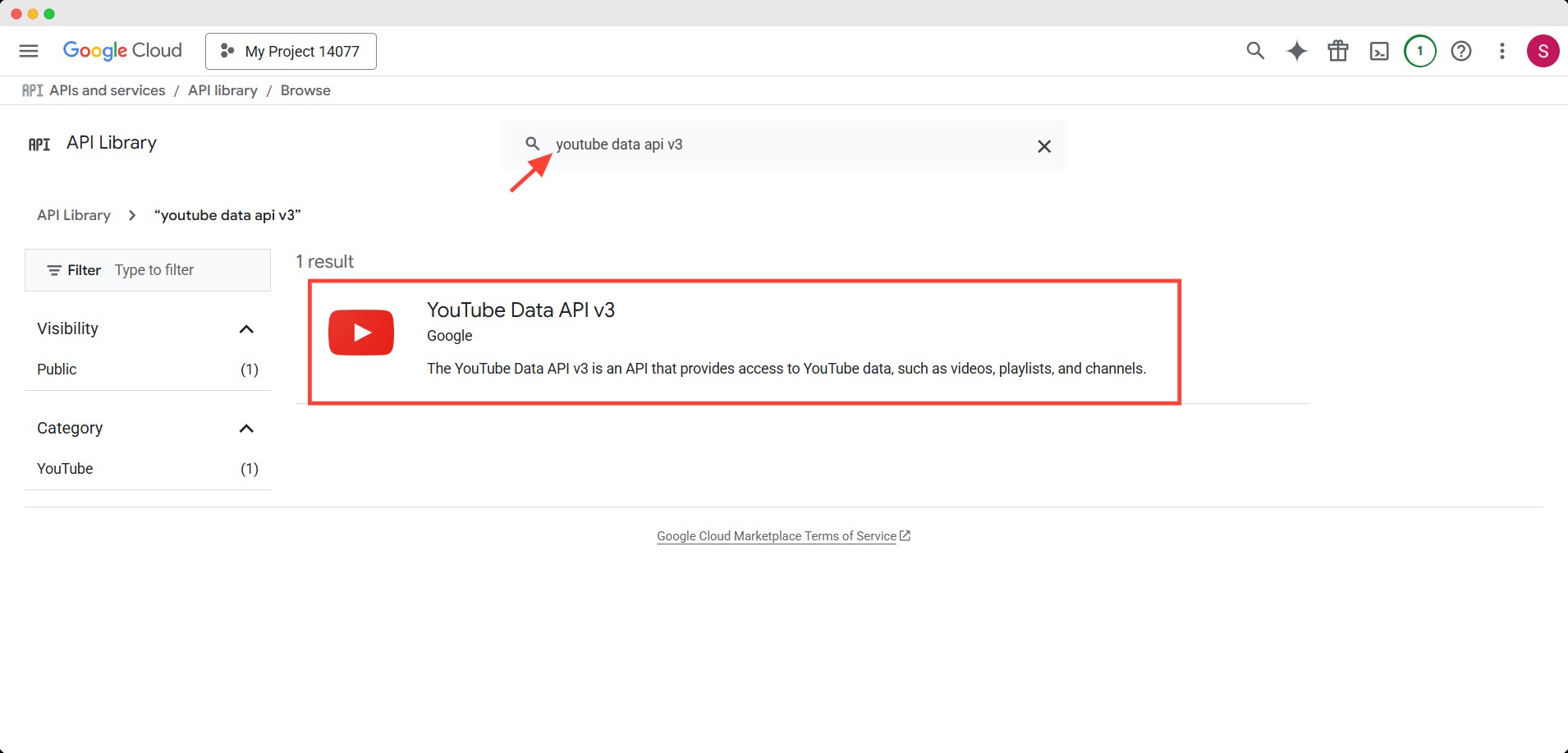Select the YouTube category filter
This screenshot has height=753, width=1568.
tap(64, 468)
